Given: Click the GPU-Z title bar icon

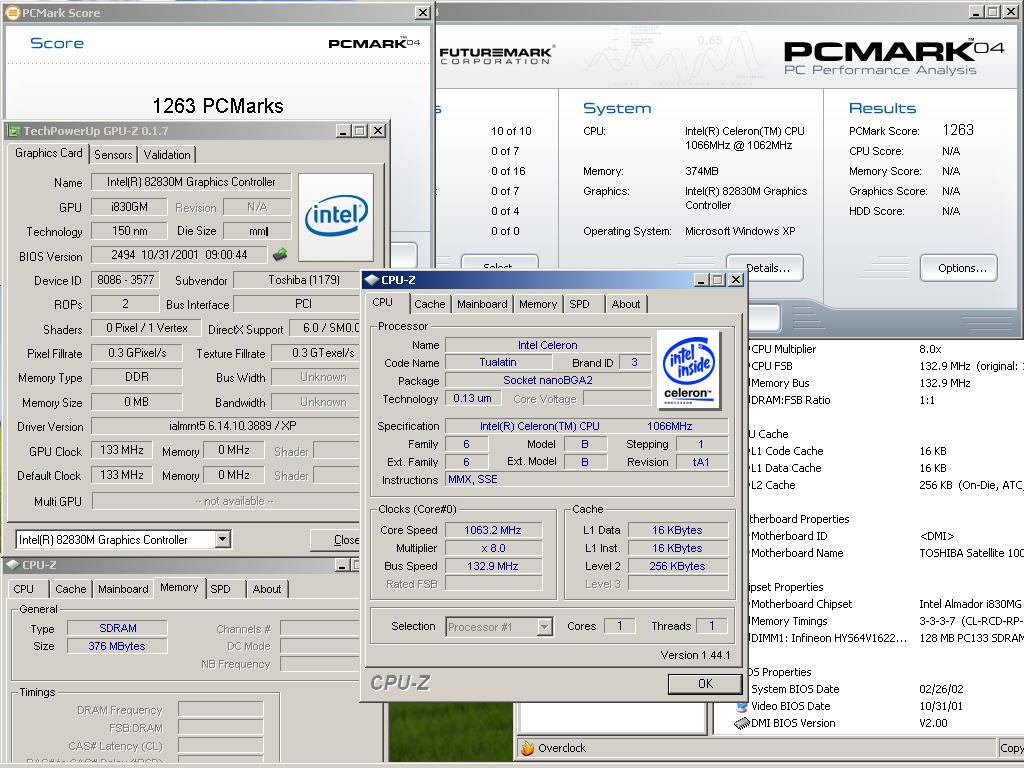Looking at the screenshot, I should click(14, 131).
